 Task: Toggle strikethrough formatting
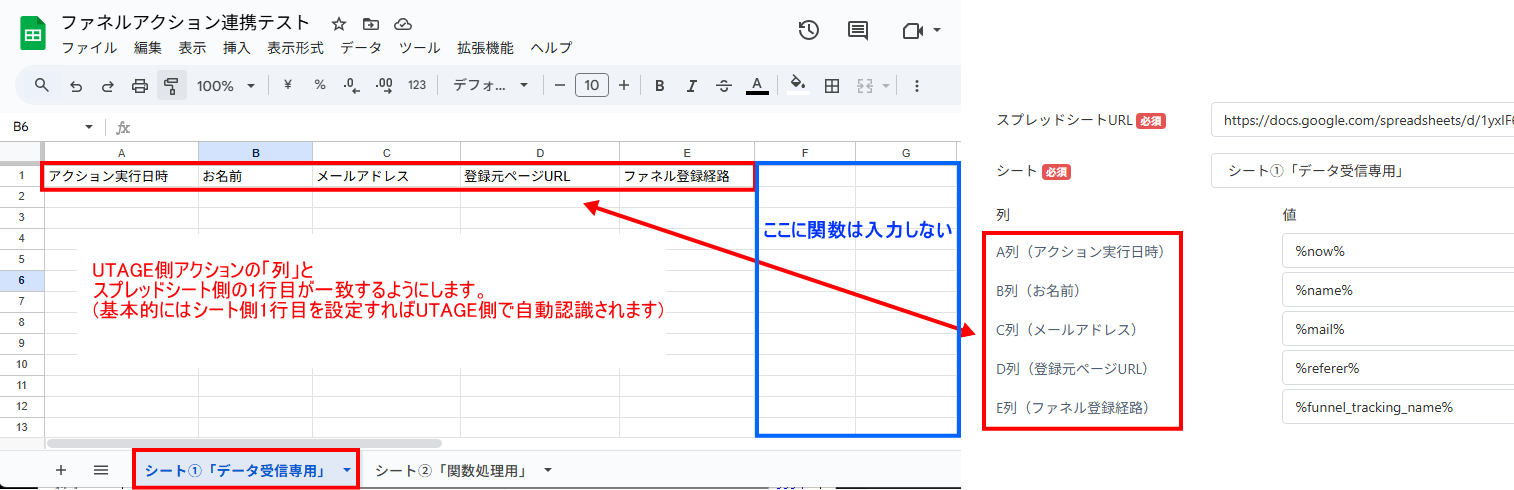click(724, 86)
